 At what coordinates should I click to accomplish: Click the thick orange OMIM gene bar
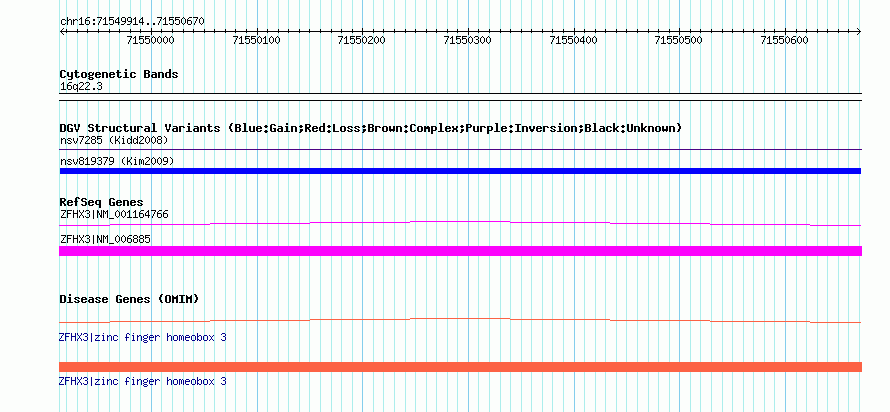460,367
